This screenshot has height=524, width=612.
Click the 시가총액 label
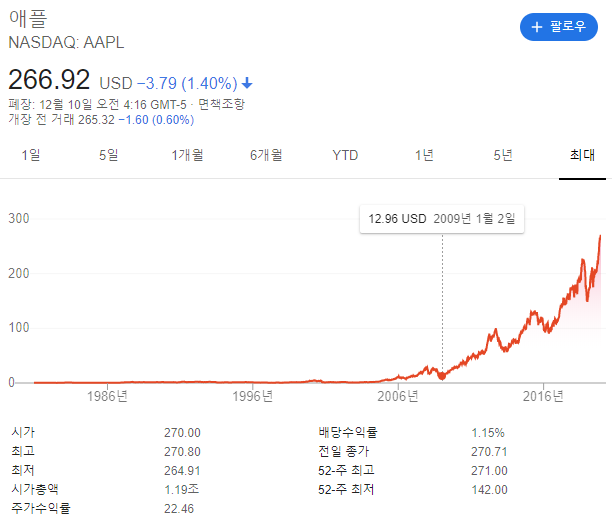(35, 489)
